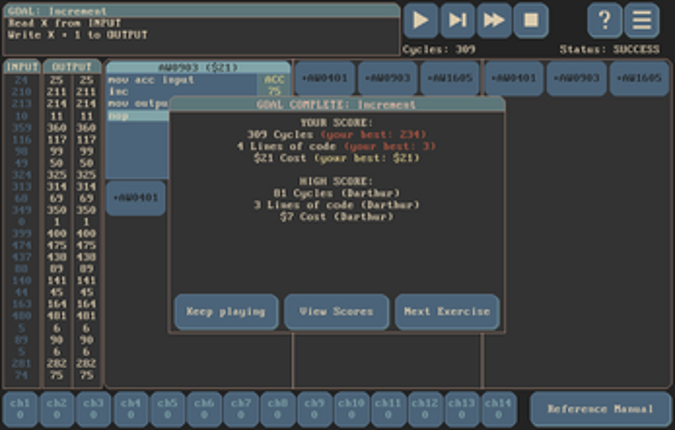Click the Keep playing button

coord(226,312)
